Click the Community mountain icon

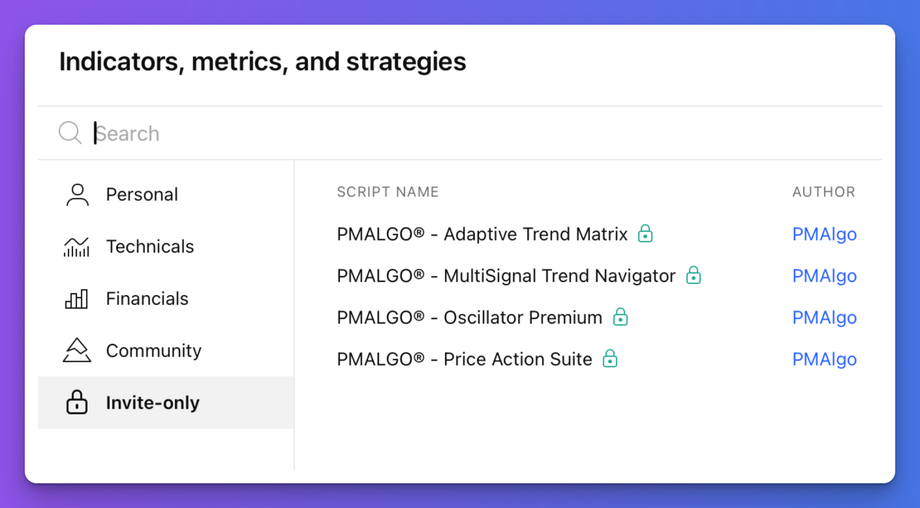77,350
